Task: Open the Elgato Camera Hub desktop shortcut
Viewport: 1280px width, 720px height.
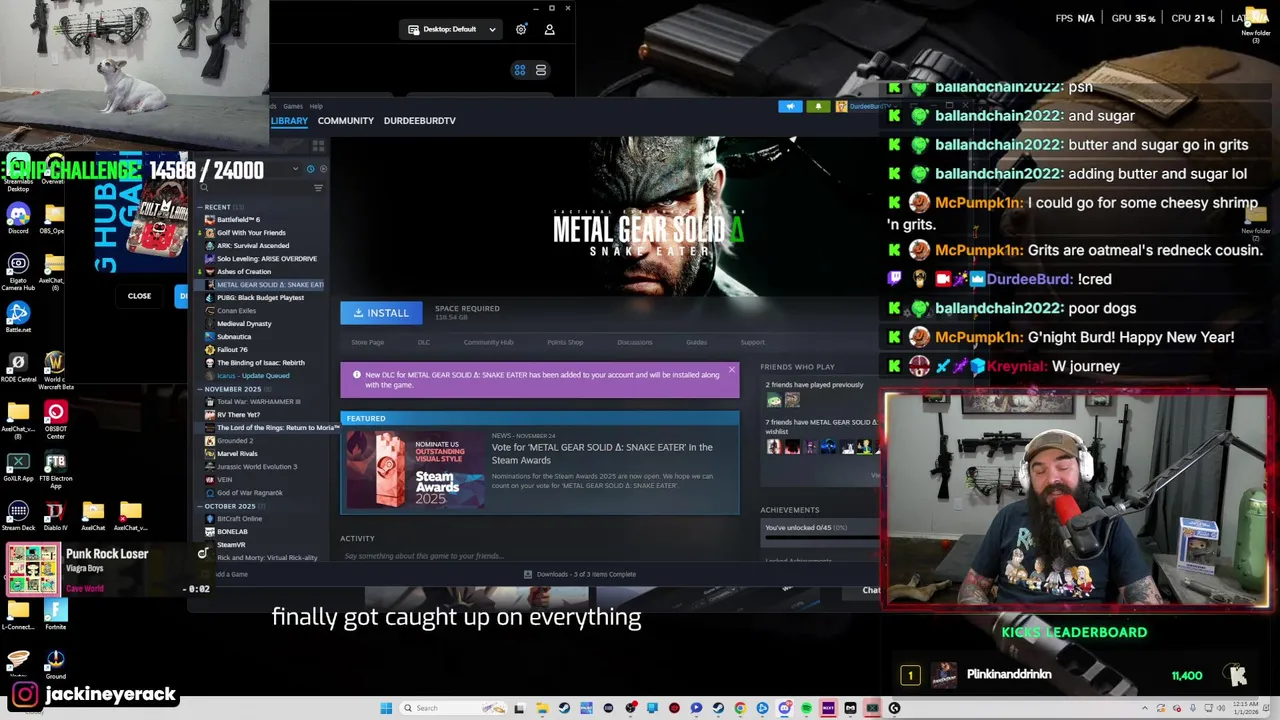Action: (x=18, y=270)
